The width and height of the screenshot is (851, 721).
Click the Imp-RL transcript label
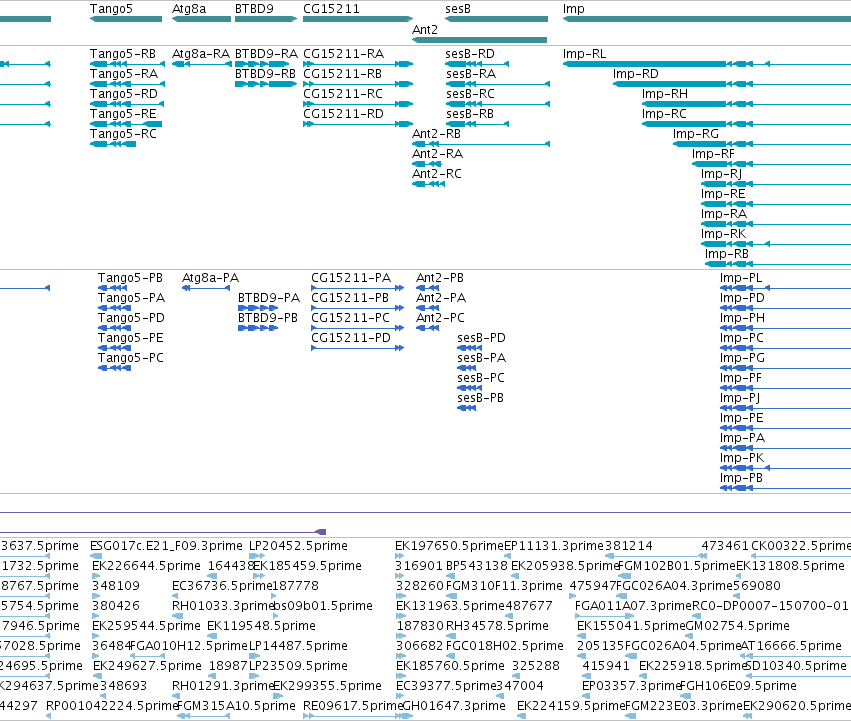585,54
